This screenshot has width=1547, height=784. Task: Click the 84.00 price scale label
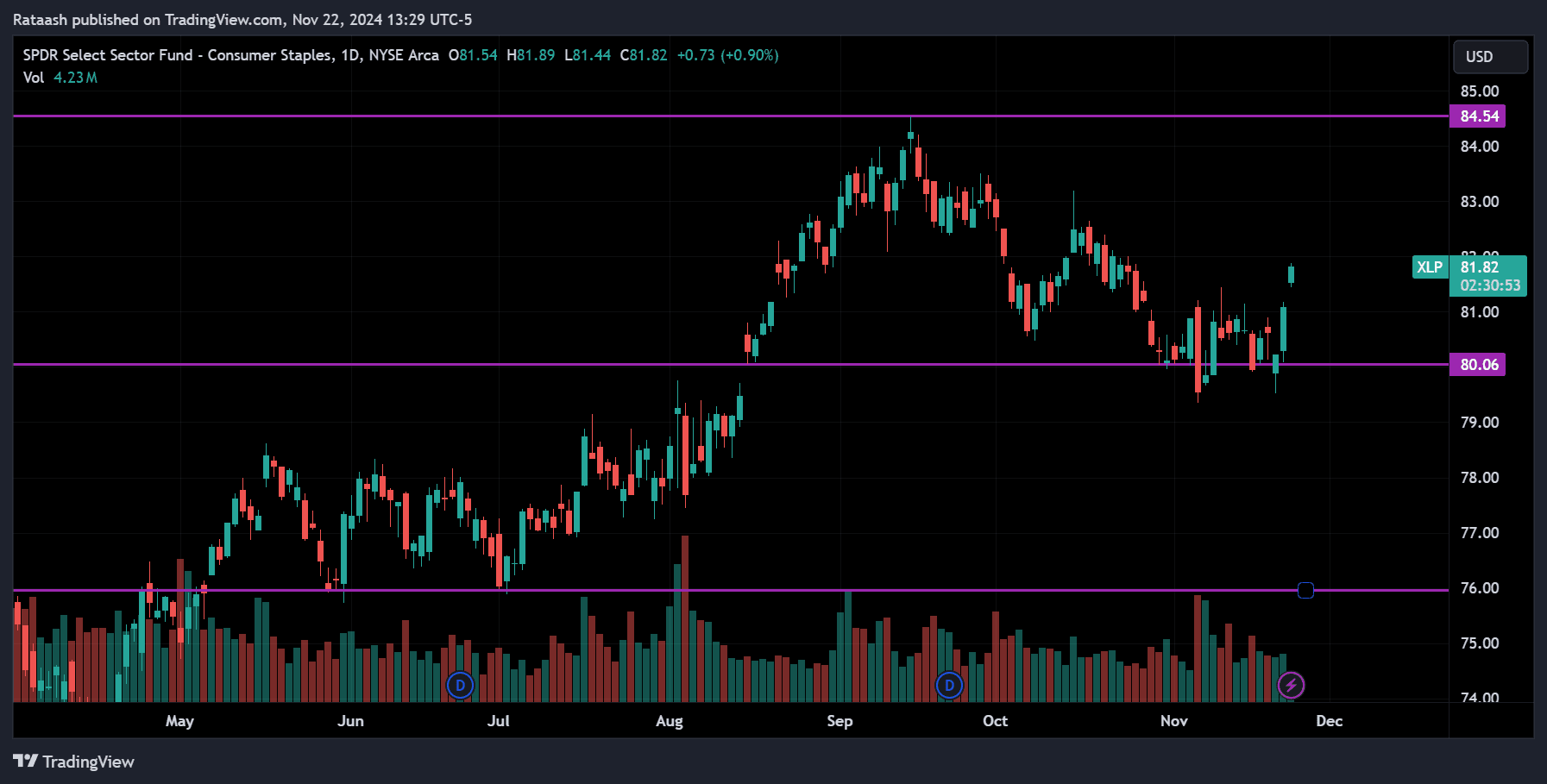click(1480, 147)
